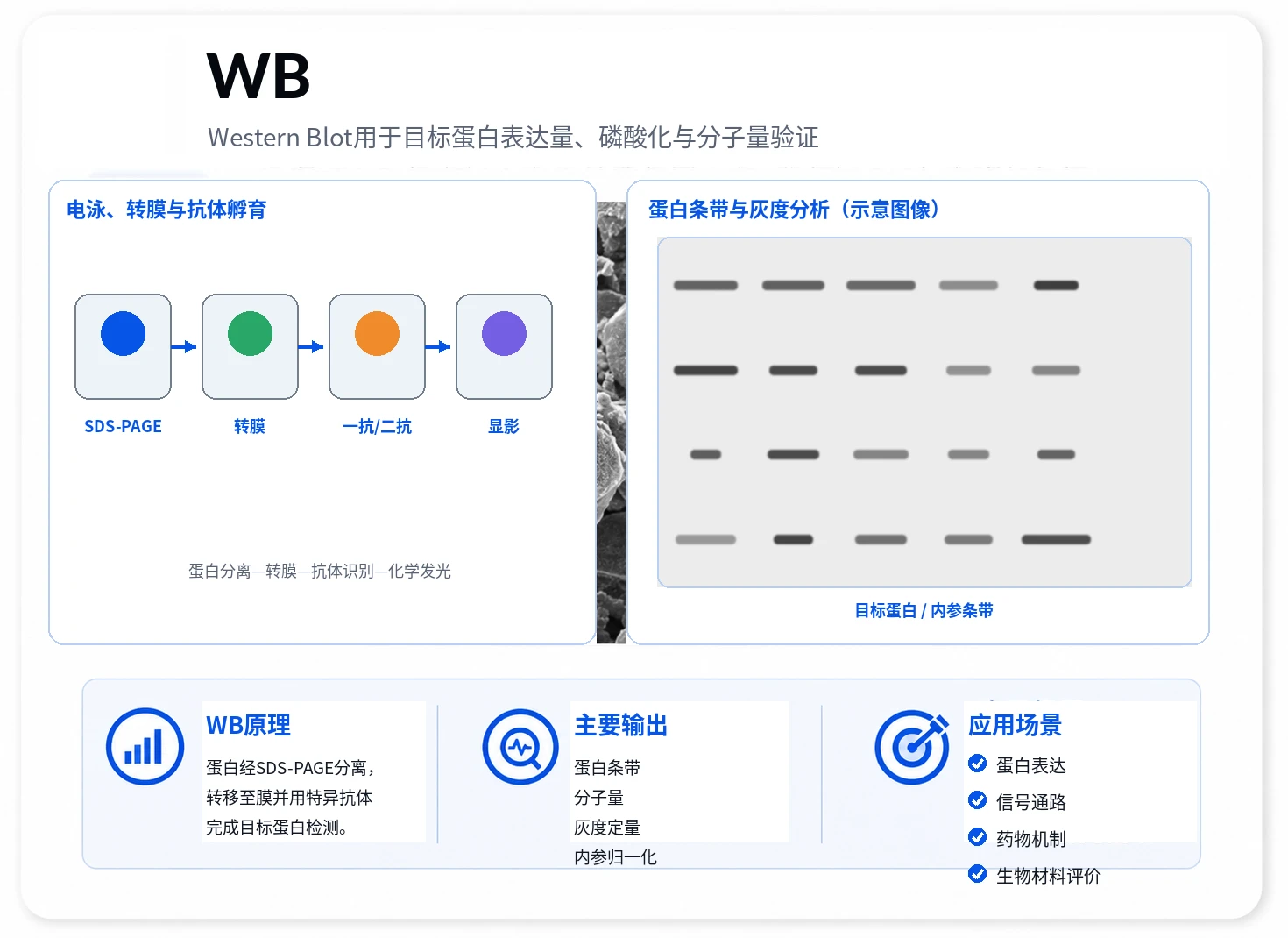Click the bar chart icon beside WB原理

pyautogui.click(x=145, y=746)
